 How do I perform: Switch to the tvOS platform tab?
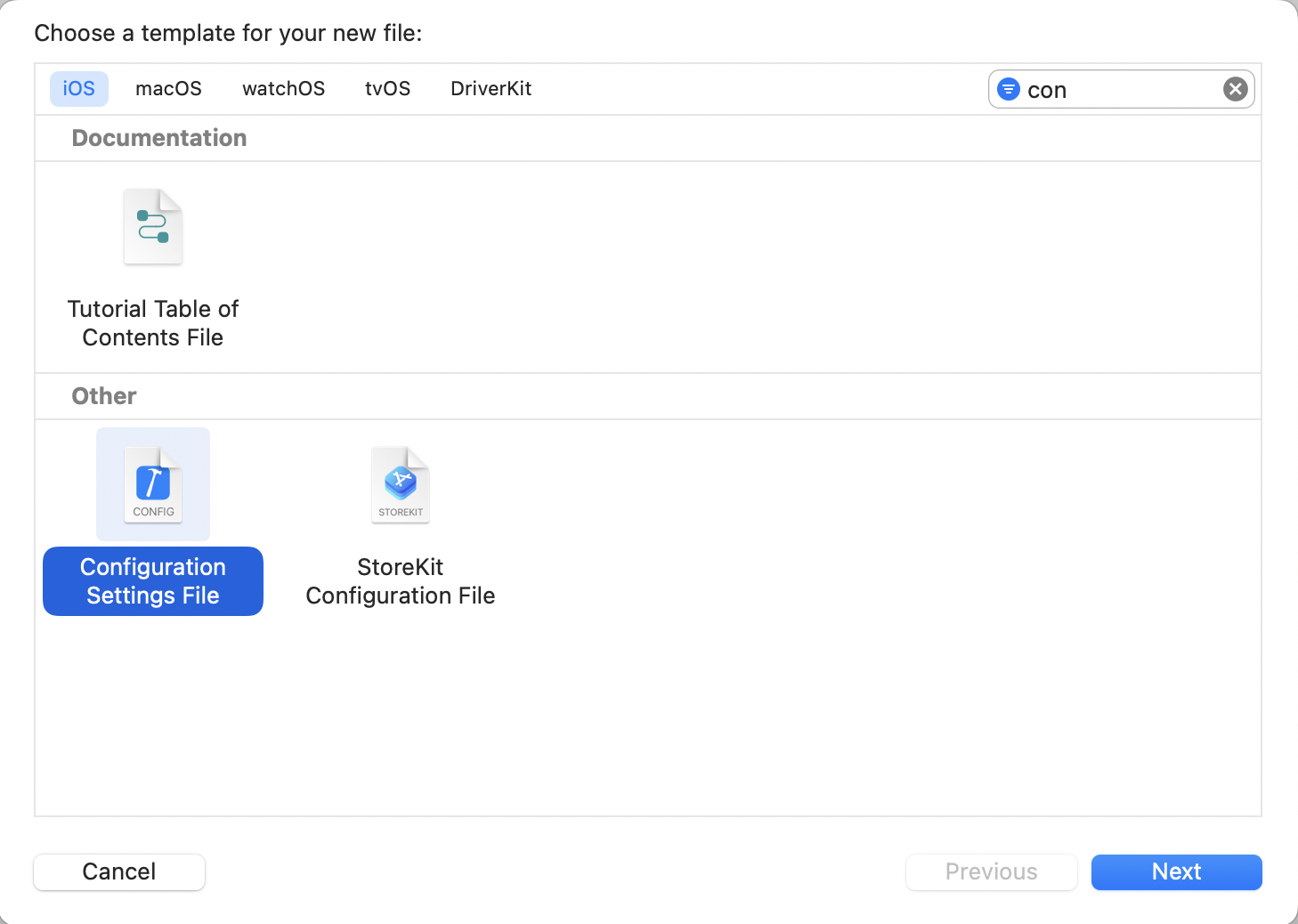point(388,89)
